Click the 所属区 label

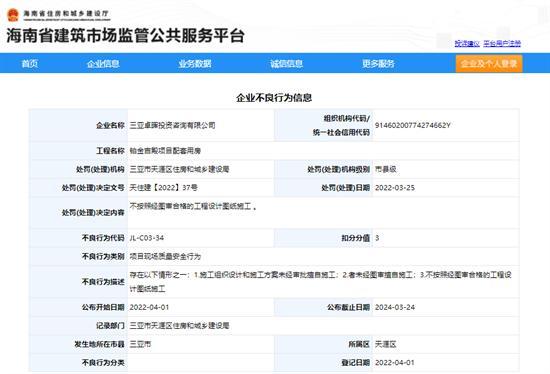(359, 344)
